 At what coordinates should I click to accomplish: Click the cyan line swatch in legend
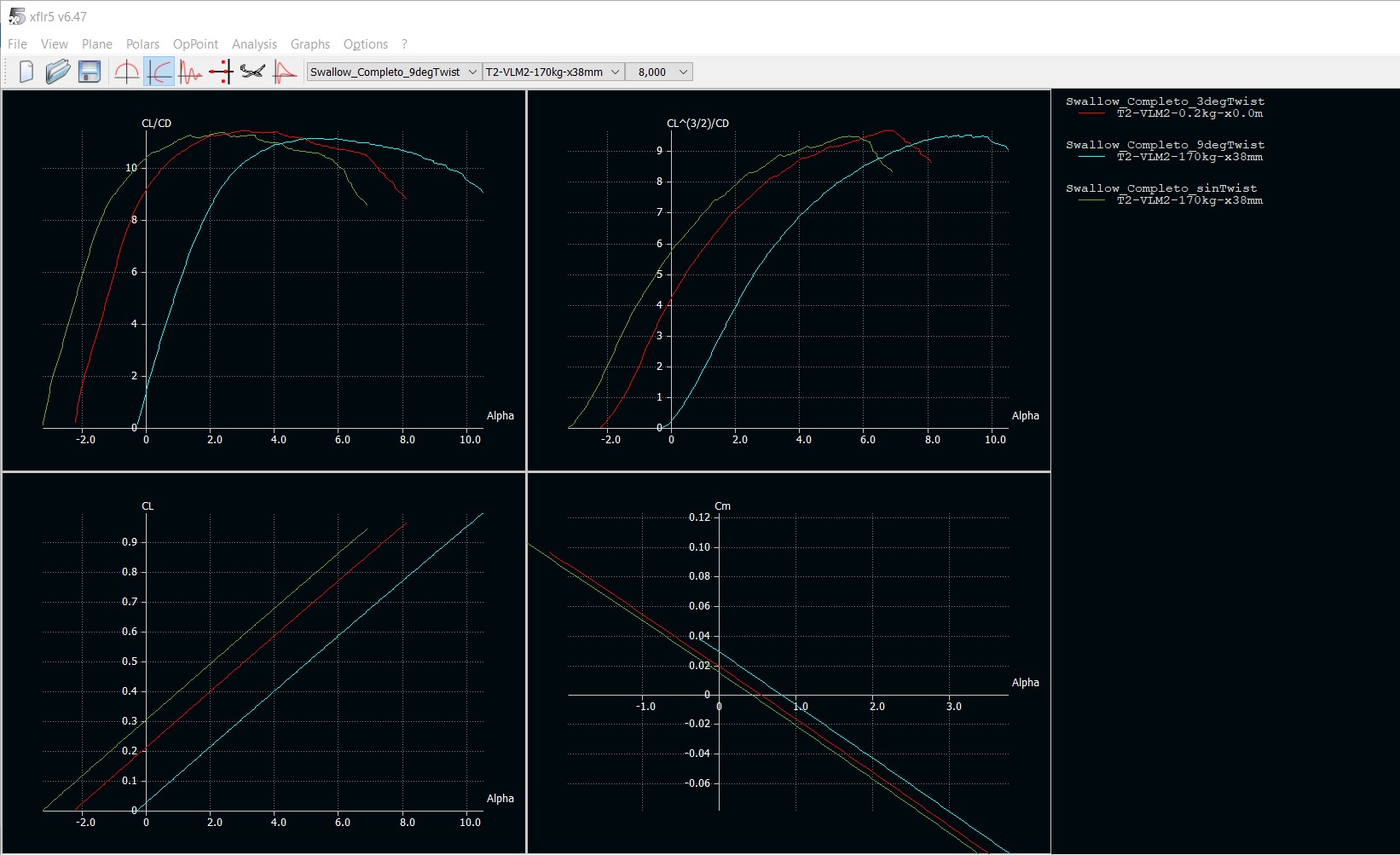point(1091,157)
